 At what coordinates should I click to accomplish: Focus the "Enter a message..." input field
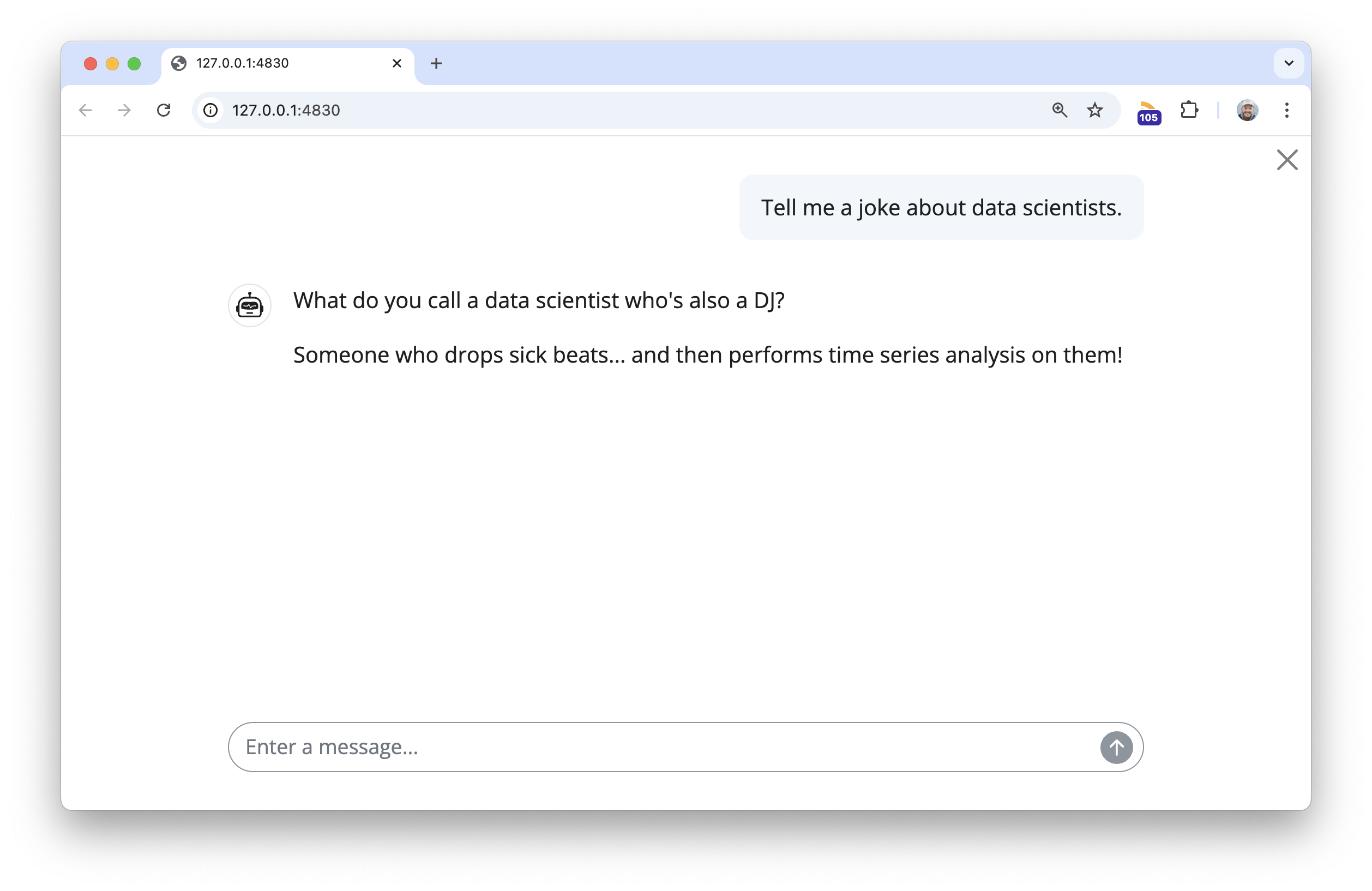tap(663, 748)
